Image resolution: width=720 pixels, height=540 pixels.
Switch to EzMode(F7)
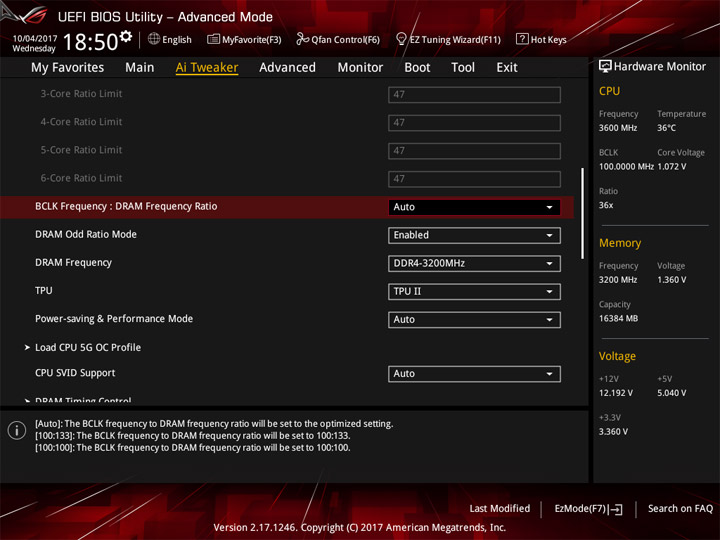588,509
